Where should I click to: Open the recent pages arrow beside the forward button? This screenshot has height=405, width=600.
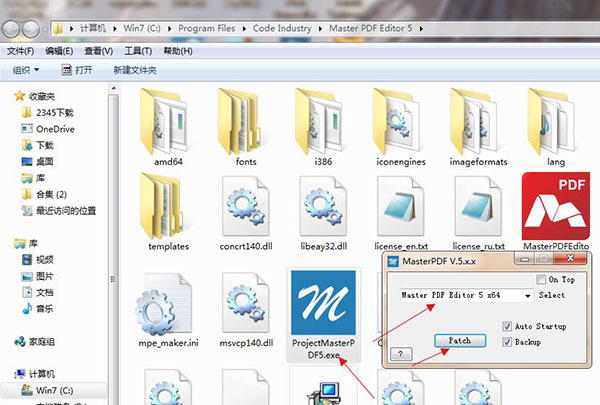[45, 29]
